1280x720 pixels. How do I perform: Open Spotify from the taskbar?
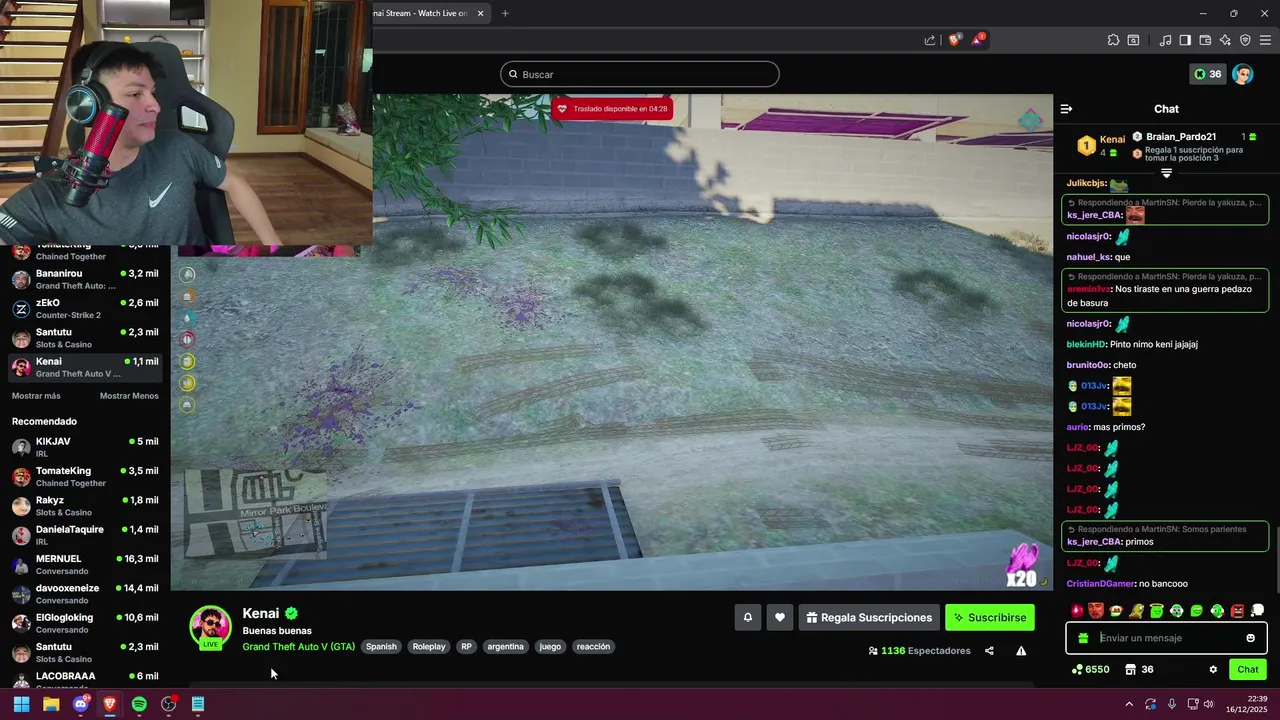pyautogui.click(x=139, y=704)
